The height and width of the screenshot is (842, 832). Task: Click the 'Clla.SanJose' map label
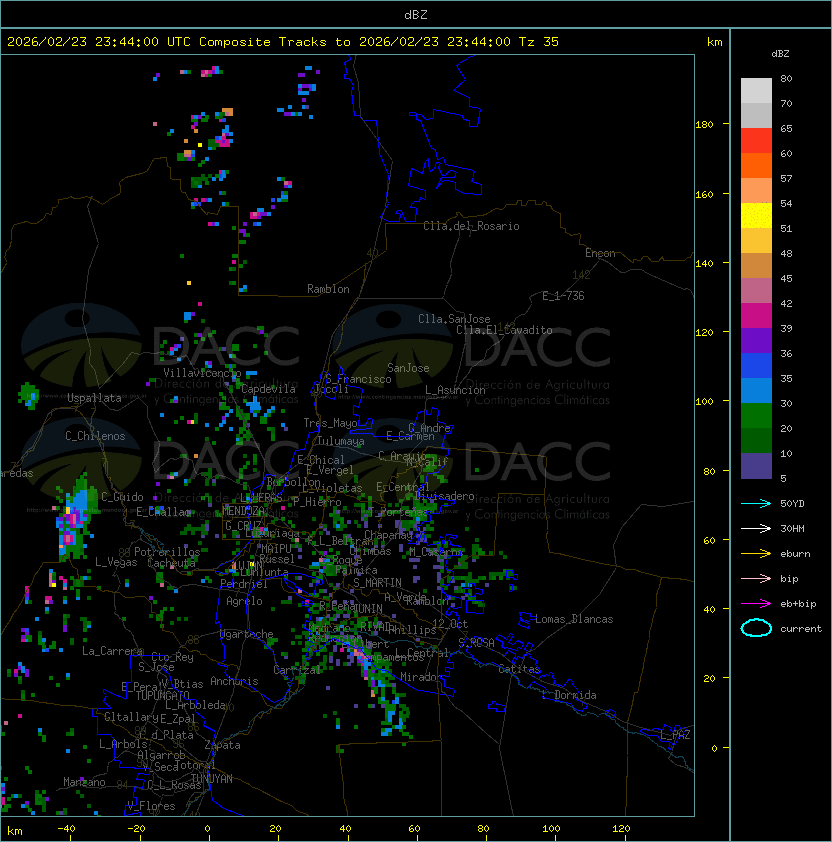coord(454,319)
